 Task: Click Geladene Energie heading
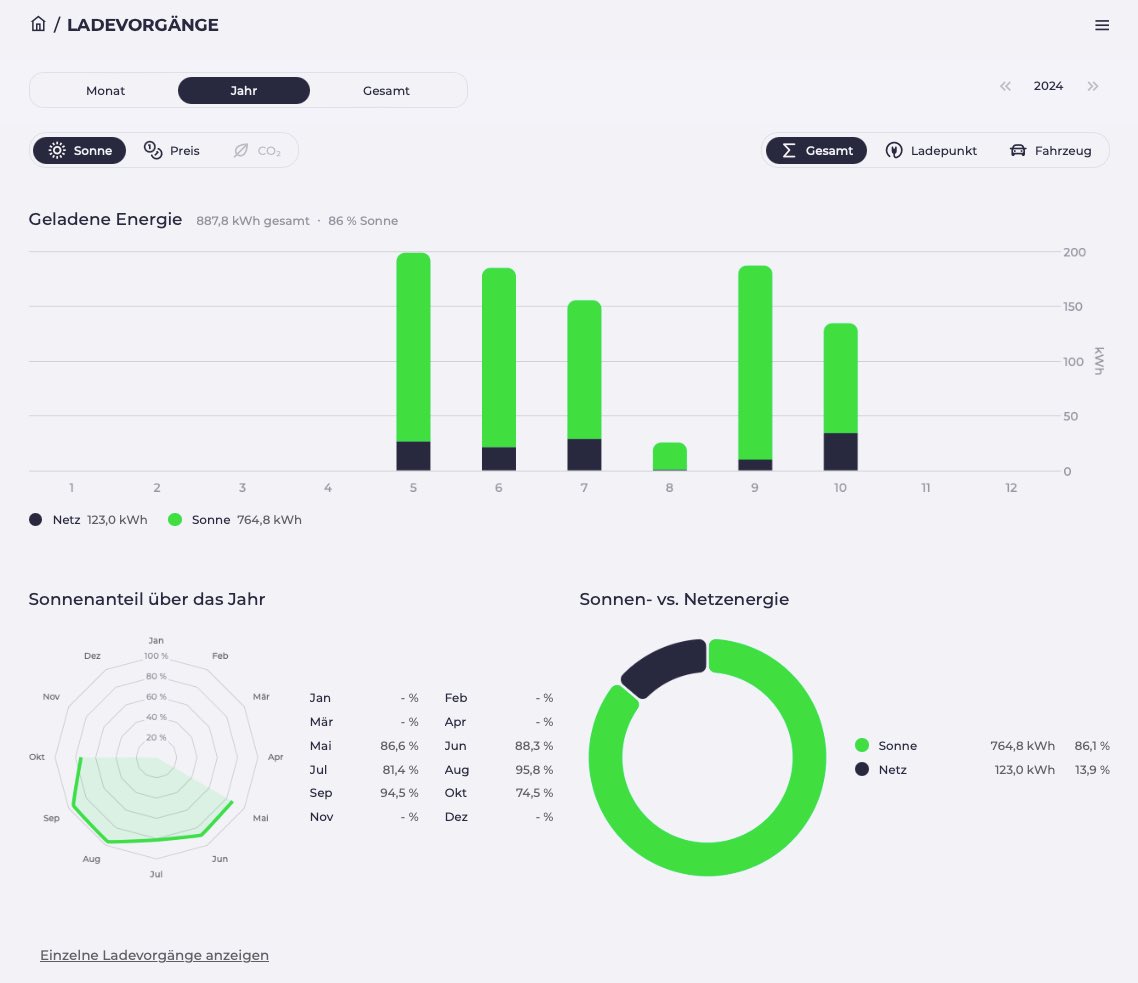(x=105, y=219)
